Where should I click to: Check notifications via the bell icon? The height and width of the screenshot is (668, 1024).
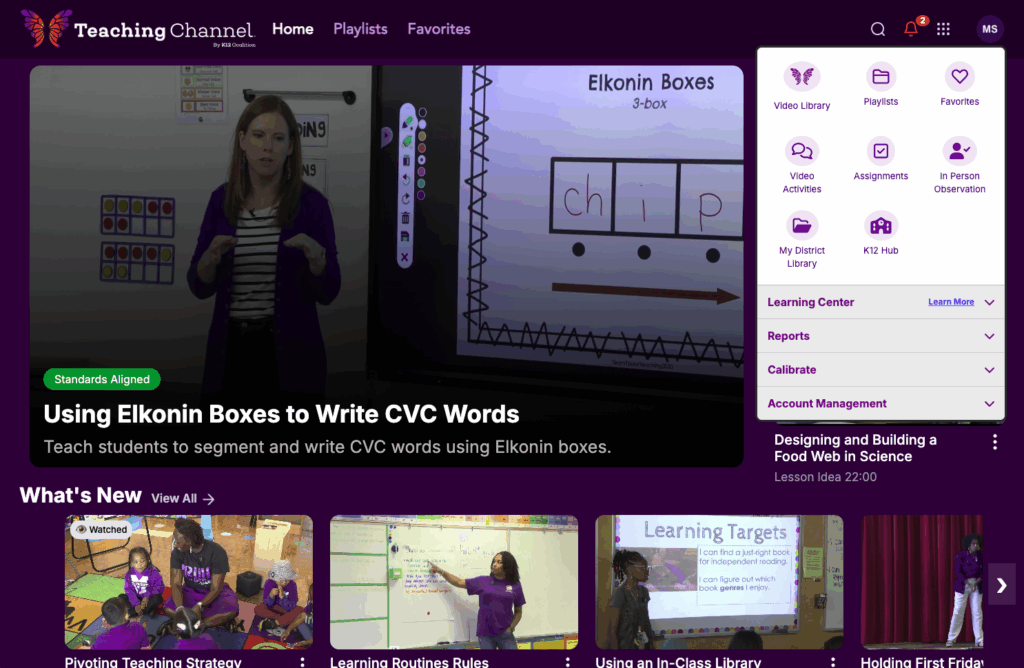(909, 29)
